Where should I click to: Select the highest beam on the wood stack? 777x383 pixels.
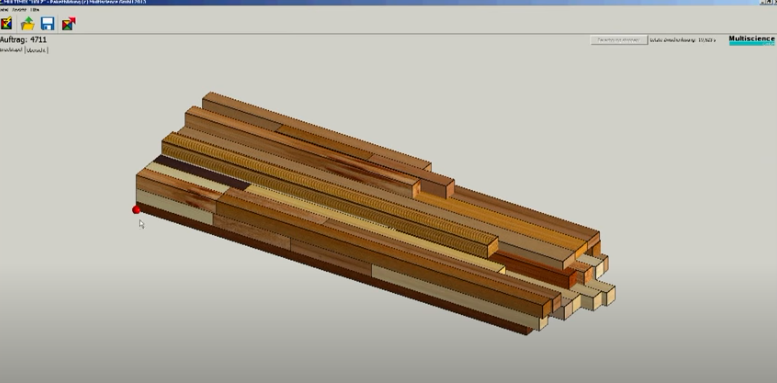point(317,130)
